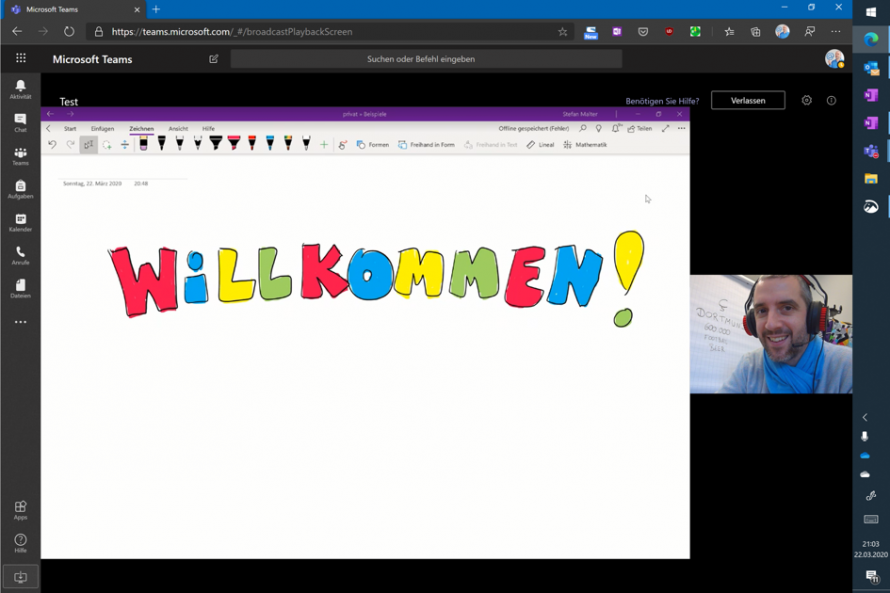The width and height of the screenshot is (890, 593).
Task: Click presenter webcam video thumbnail
Action: (x=771, y=334)
